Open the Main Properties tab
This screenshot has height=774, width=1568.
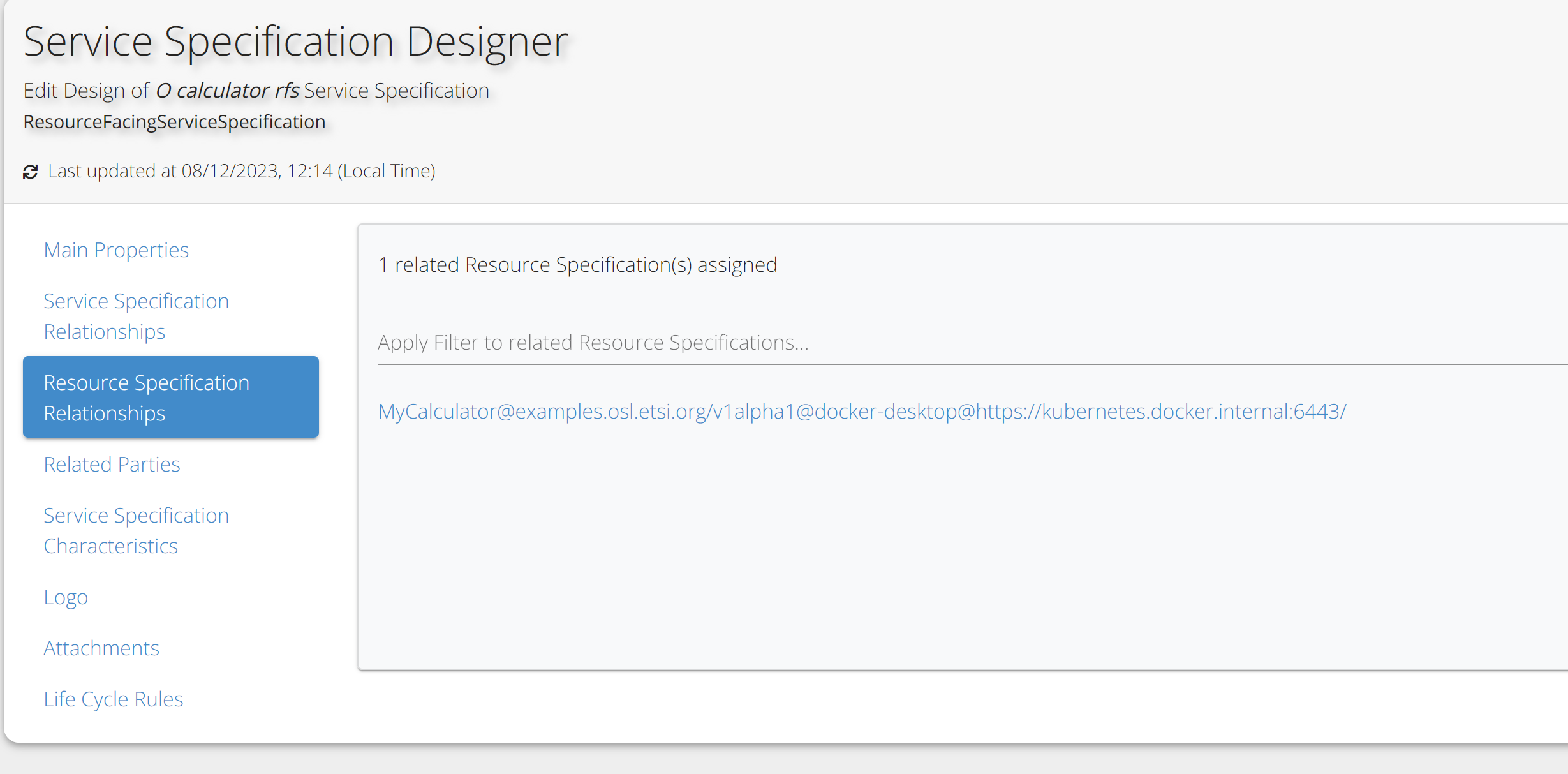(116, 250)
